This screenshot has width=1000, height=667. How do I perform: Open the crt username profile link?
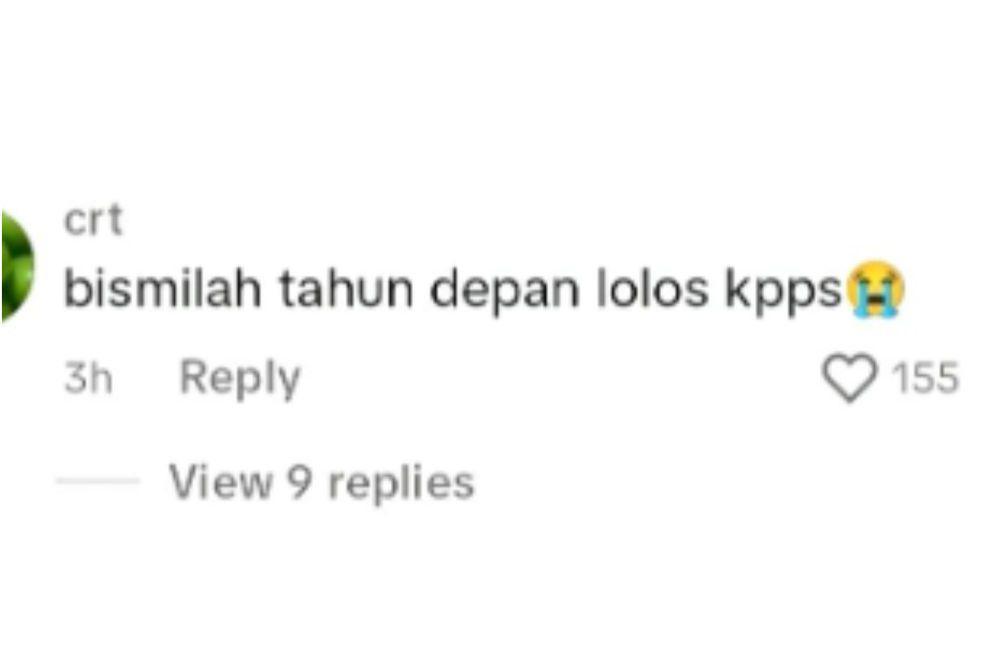tap(93, 221)
